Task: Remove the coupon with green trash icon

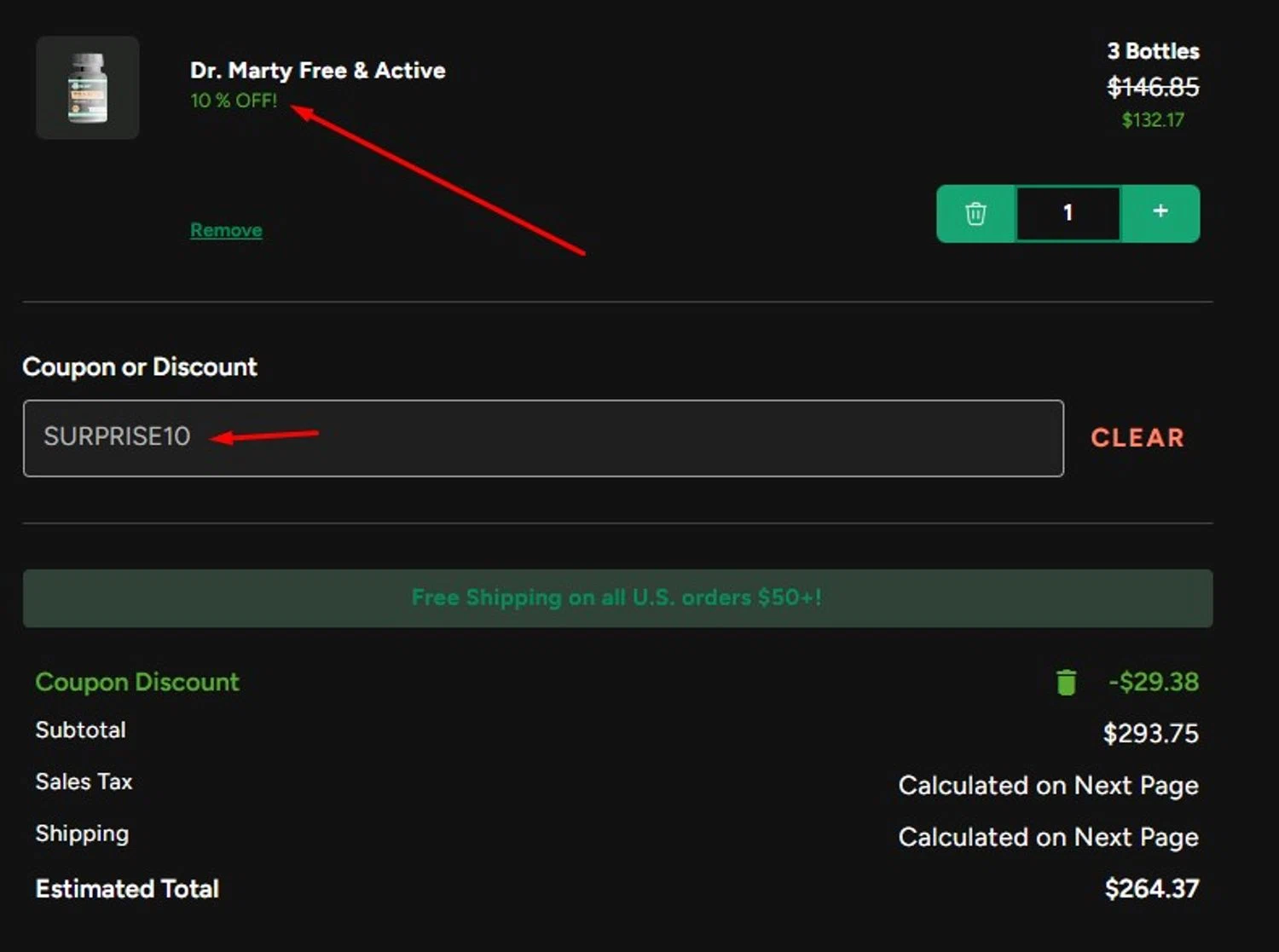Action: pos(1066,682)
